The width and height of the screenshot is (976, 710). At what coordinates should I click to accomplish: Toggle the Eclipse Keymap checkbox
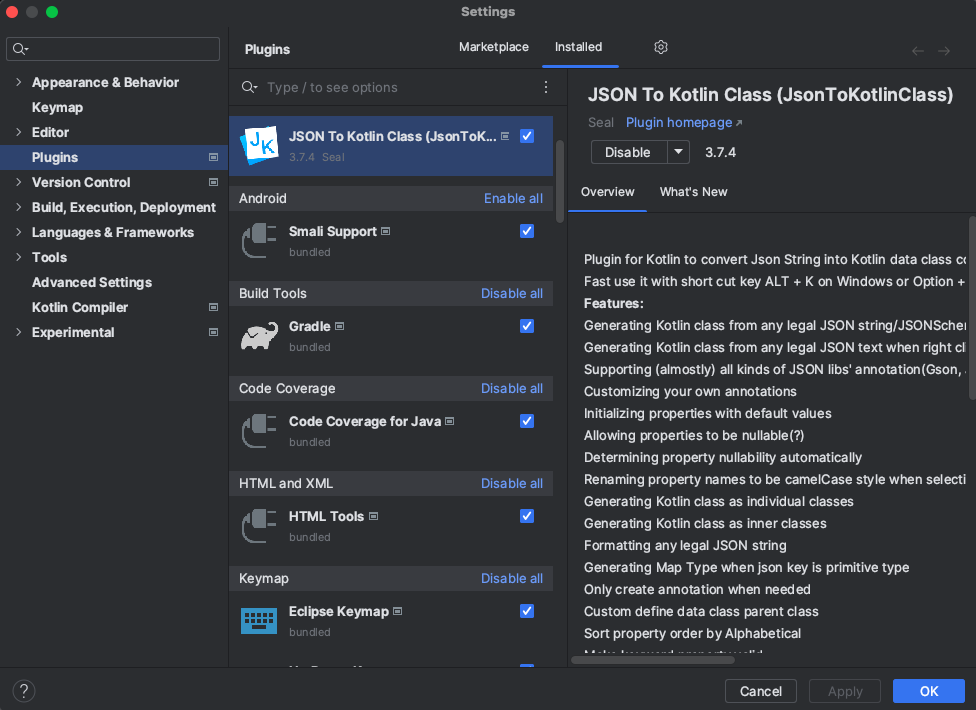pos(527,612)
